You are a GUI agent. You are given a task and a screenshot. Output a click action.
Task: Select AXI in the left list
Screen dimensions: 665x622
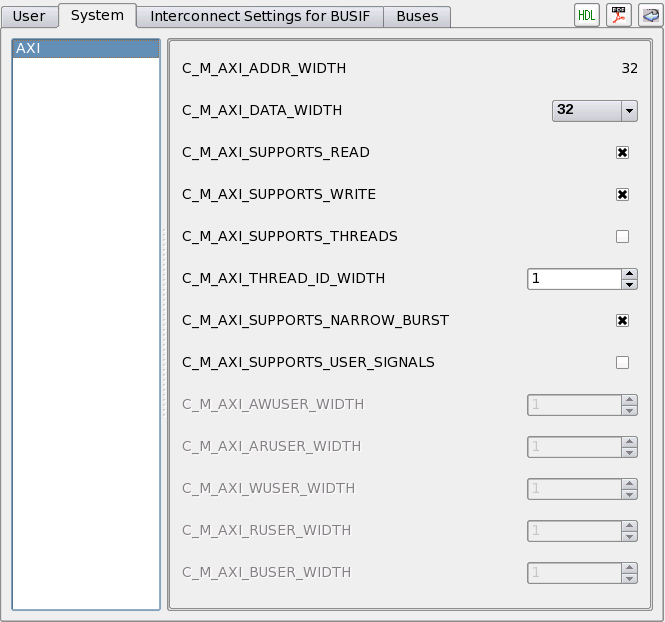(86, 48)
